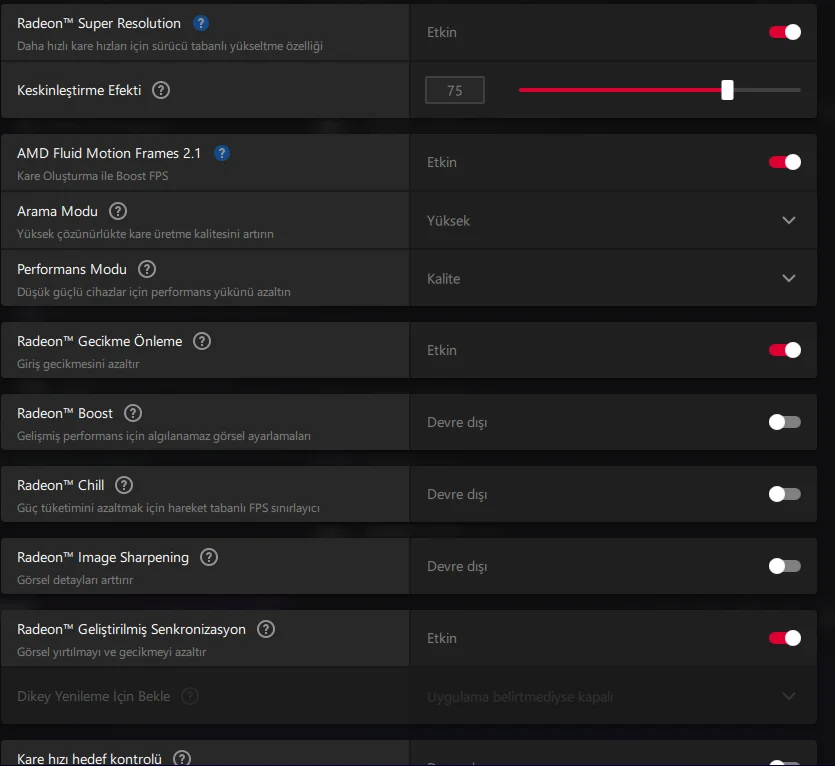Disable the Radeon Super Resolution toggle
The image size is (835, 766).
[785, 32]
